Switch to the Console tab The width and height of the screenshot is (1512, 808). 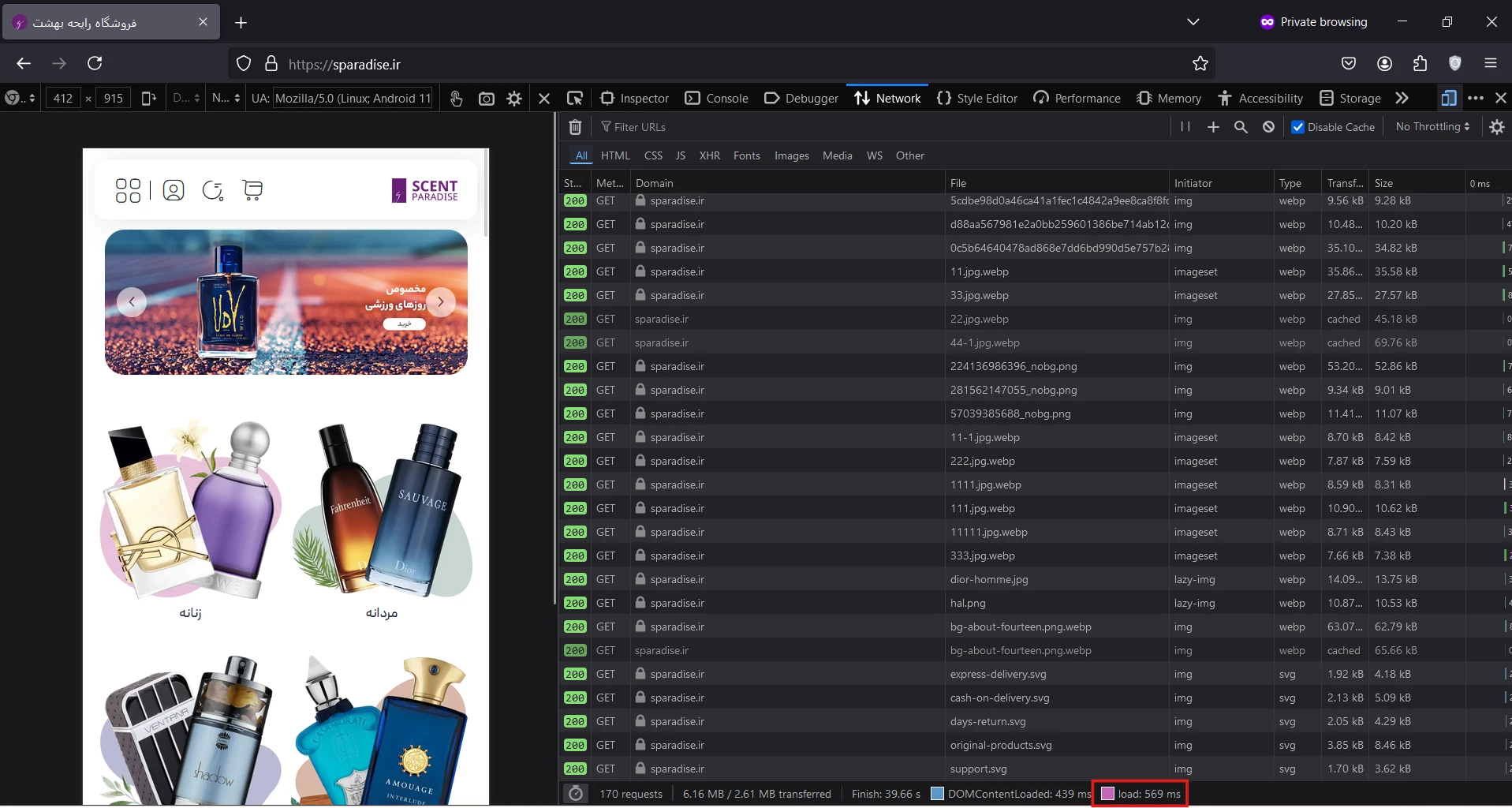point(717,99)
